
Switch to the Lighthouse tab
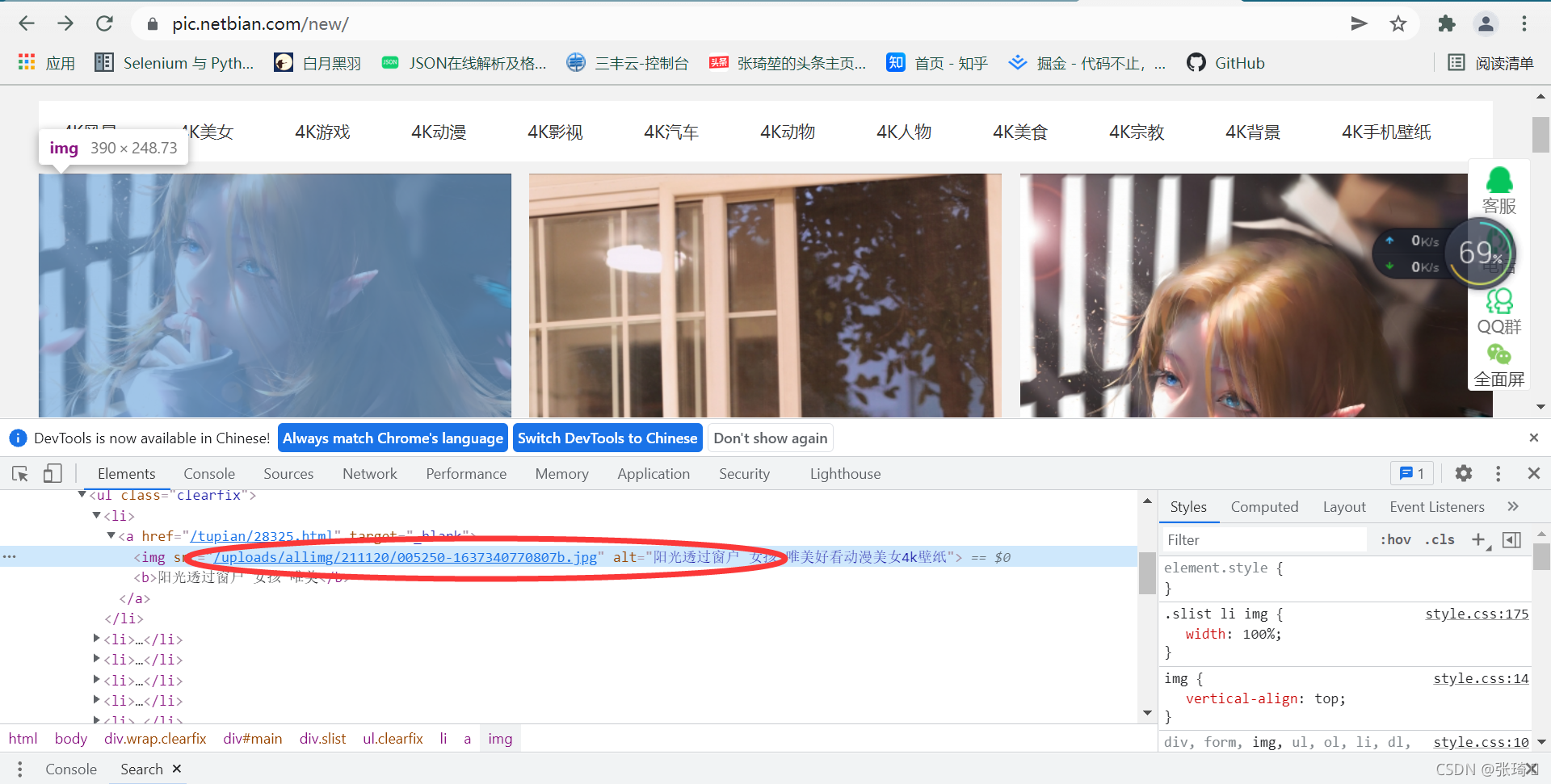pyautogui.click(x=845, y=474)
